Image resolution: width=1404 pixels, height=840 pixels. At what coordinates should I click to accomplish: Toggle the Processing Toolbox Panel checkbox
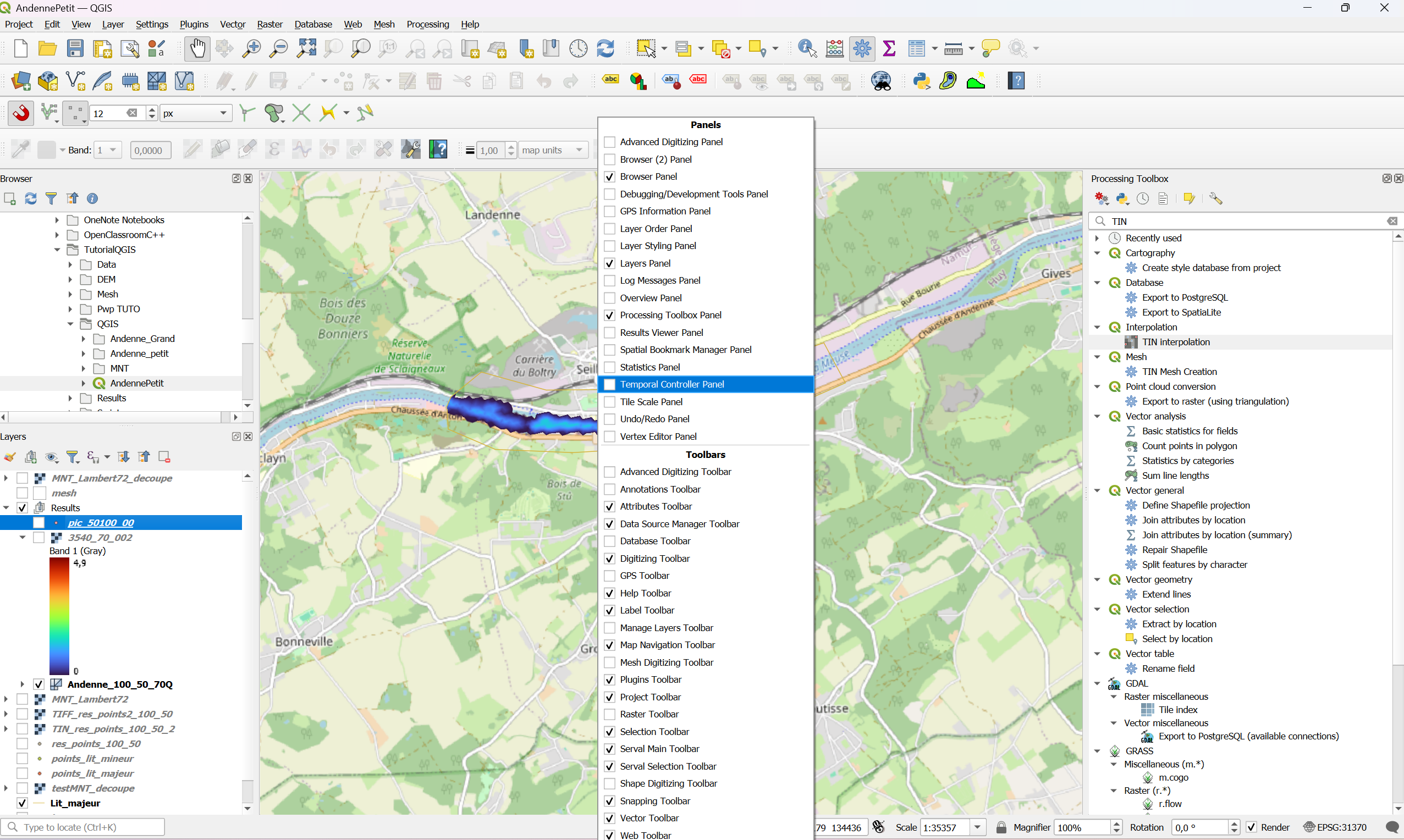click(x=610, y=316)
